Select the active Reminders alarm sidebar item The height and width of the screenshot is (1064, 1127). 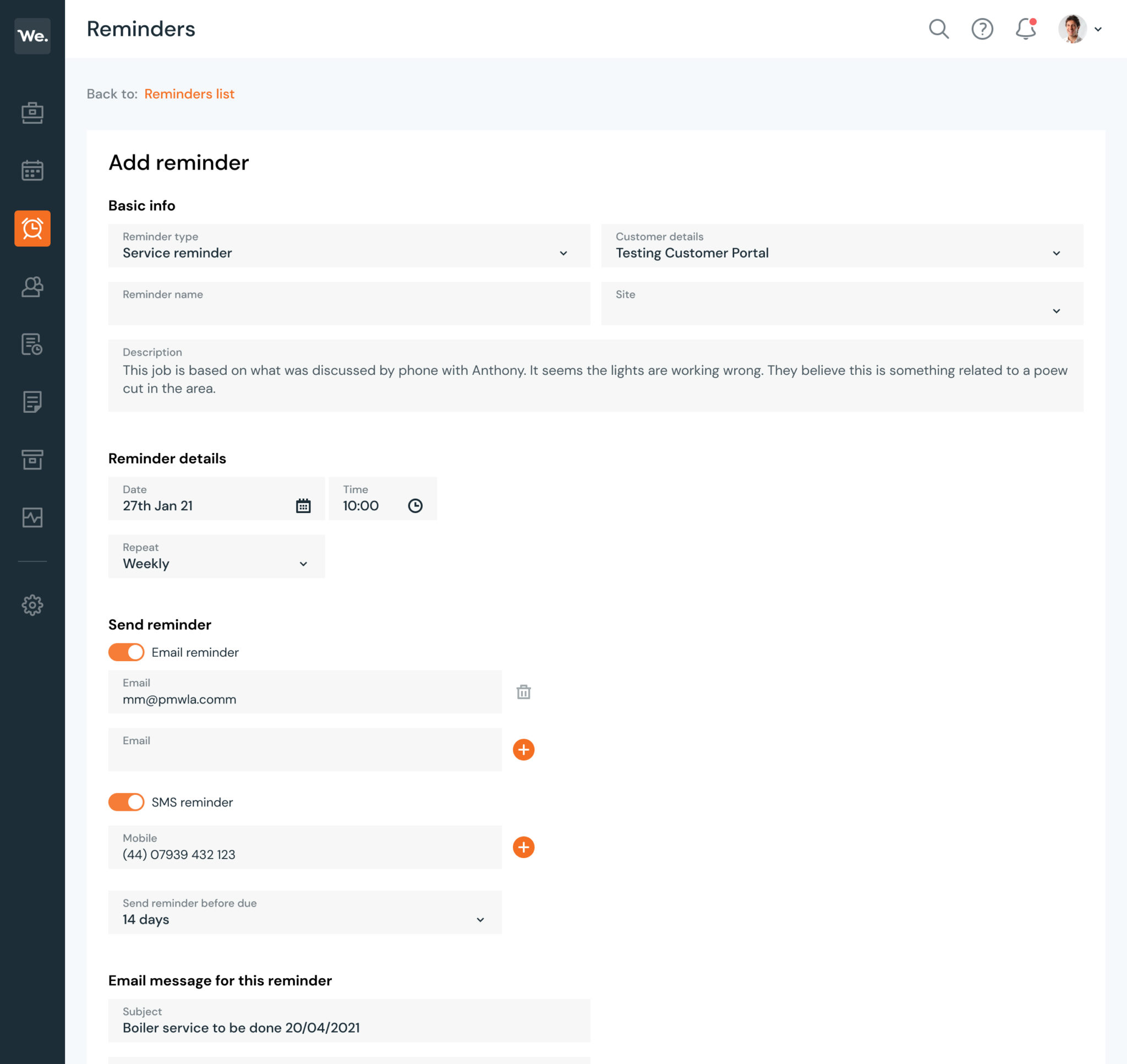[x=32, y=228]
